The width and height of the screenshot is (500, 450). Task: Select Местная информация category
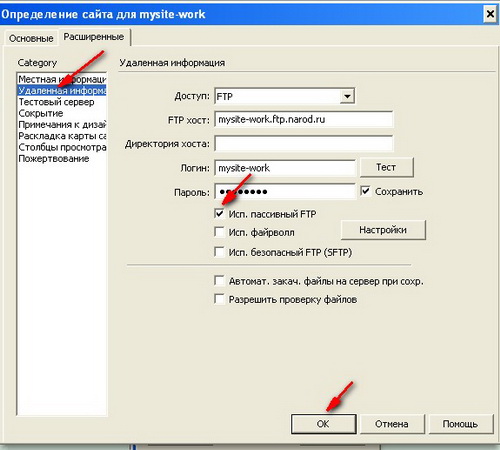point(62,79)
